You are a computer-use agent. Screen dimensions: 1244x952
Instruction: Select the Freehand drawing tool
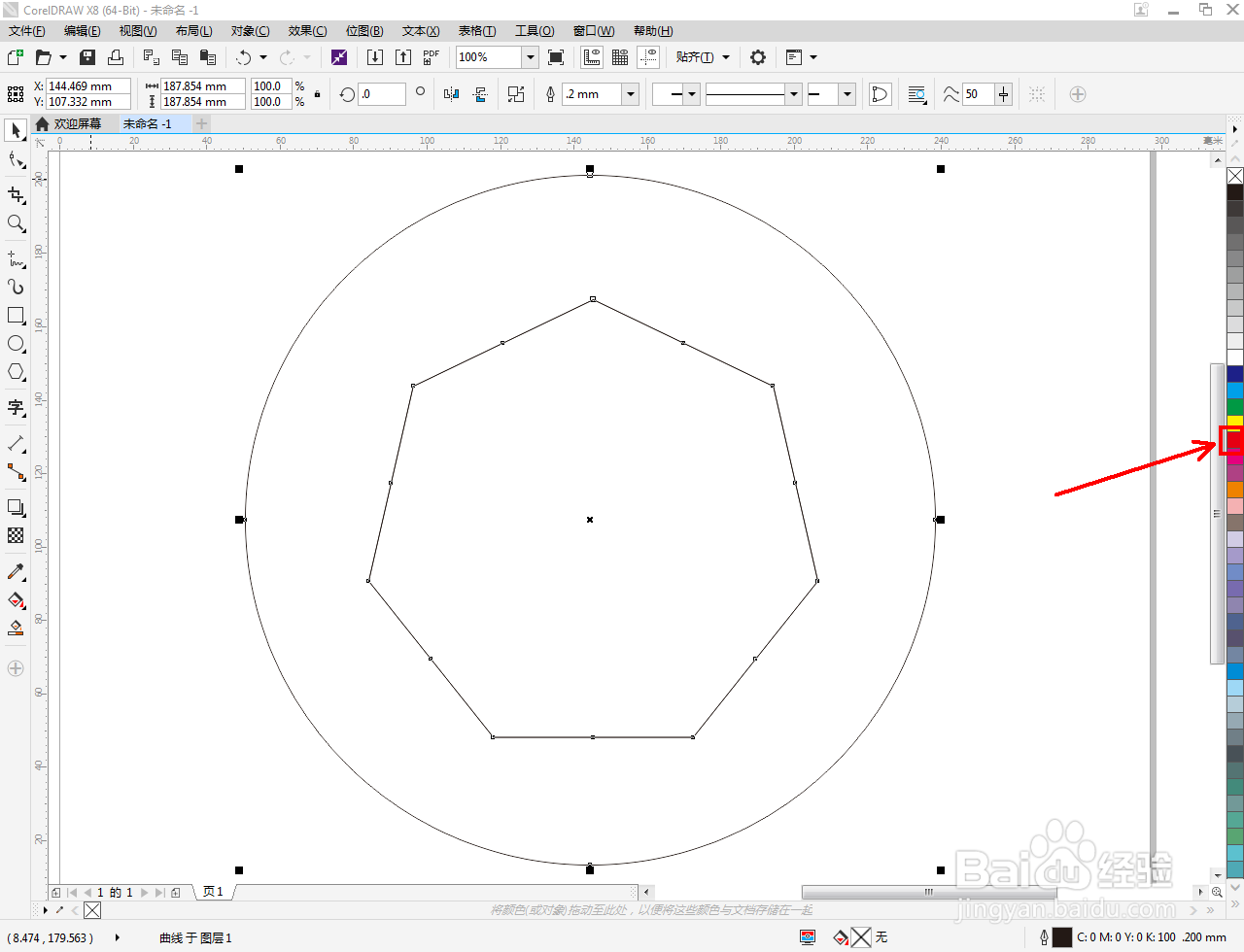tap(16, 259)
